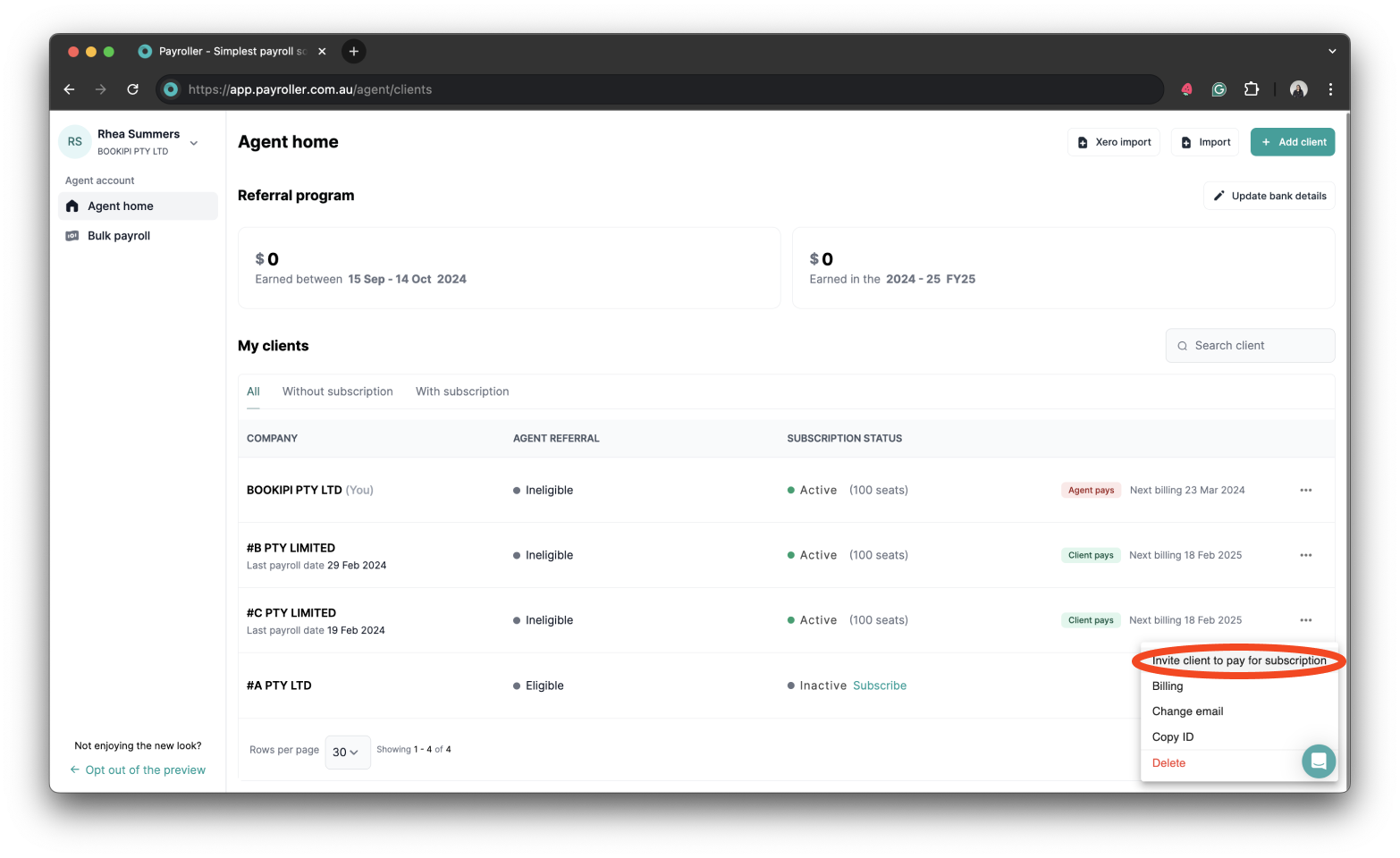Open a new browser tab with plus icon
The image size is (1400, 858).
(354, 51)
